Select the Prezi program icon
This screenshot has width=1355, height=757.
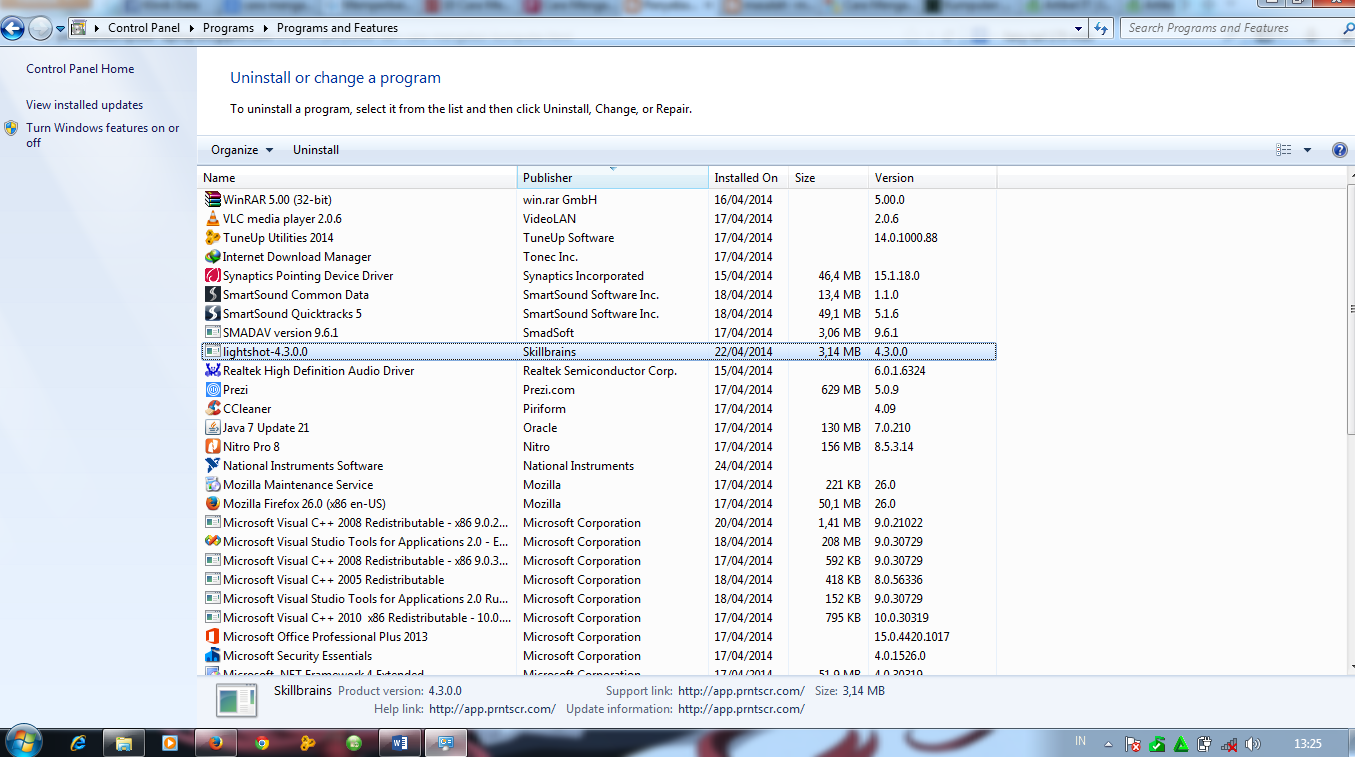click(212, 390)
